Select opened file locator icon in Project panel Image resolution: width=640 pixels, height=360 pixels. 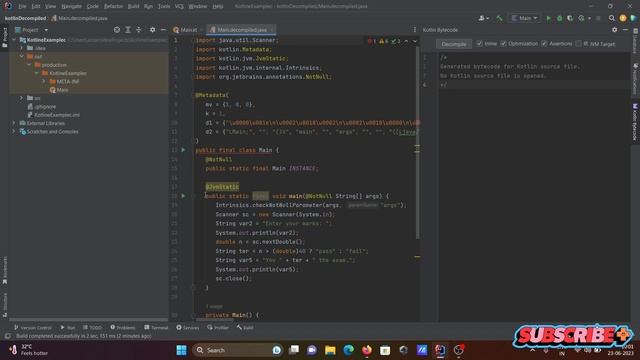[x=117, y=30]
